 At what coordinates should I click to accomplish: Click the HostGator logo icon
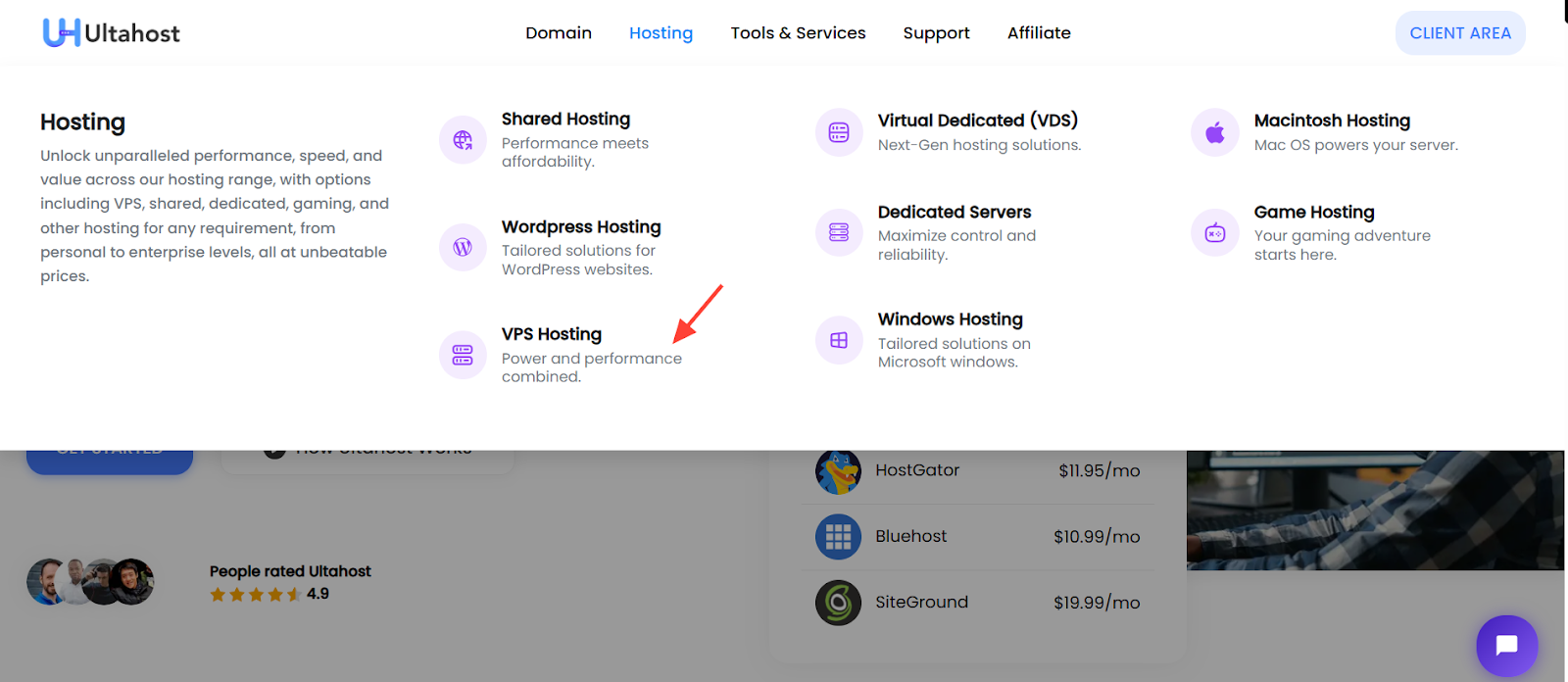pos(838,471)
